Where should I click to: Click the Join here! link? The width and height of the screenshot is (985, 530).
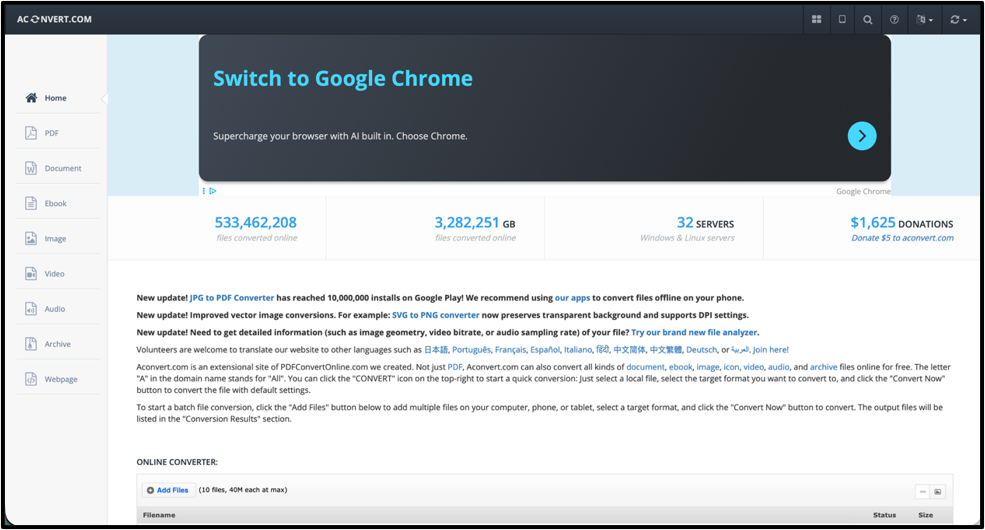pyautogui.click(x=770, y=350)
